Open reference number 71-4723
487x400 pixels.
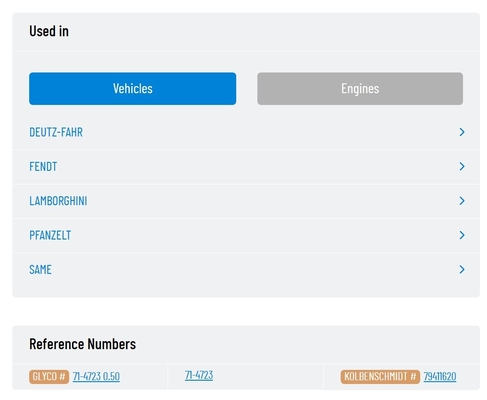(x=199, y=375)
